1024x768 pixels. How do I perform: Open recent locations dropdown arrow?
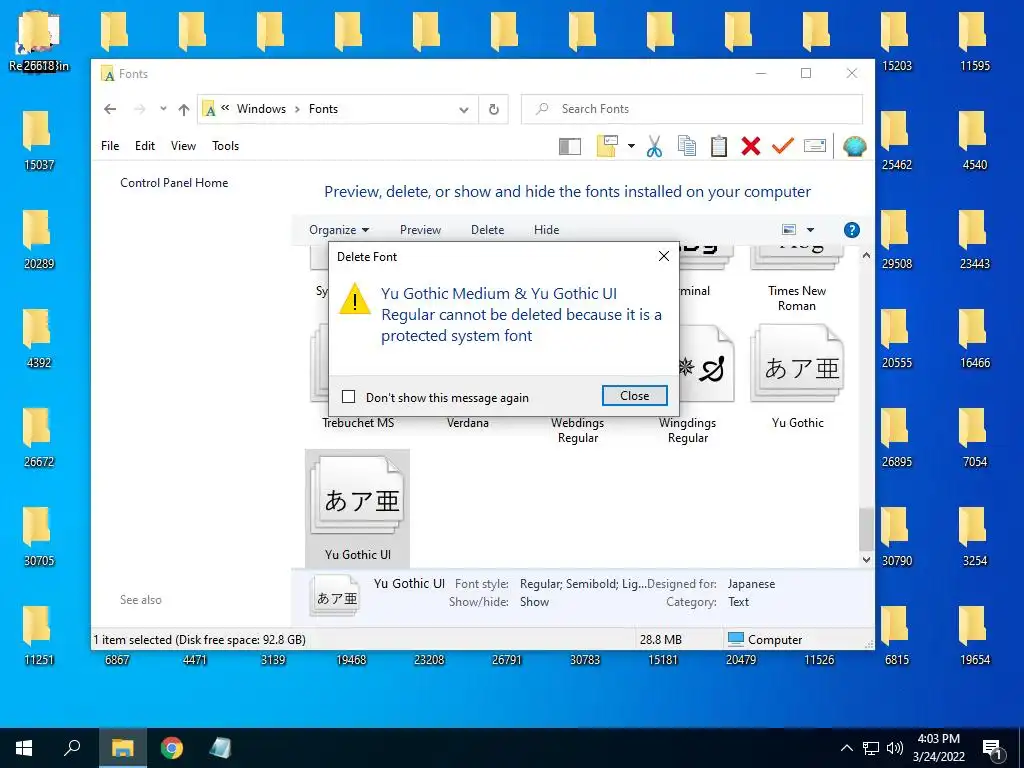163,109
